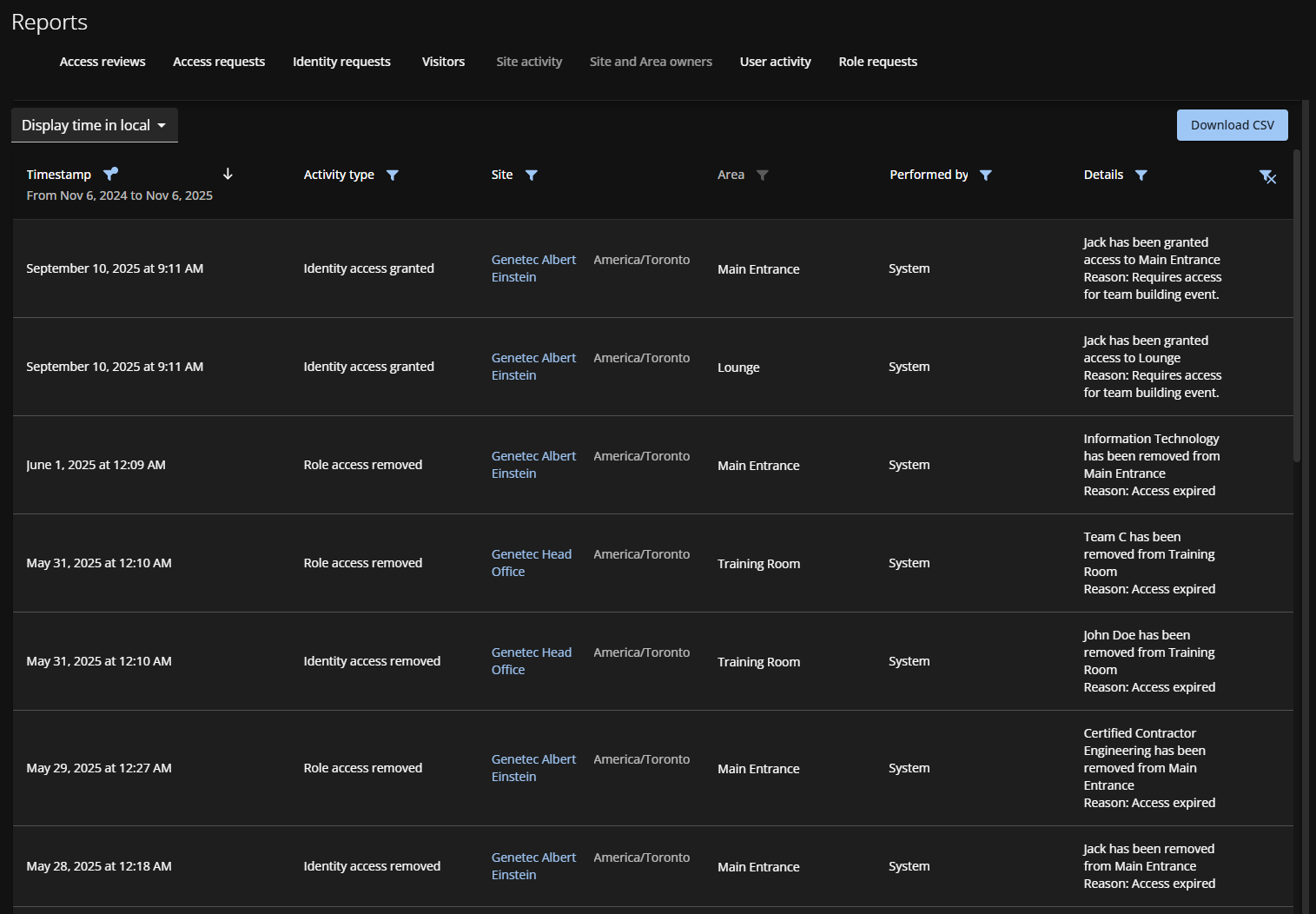Click the Activity type filter icon
This screenshot has height=914, width=1316.
point(393,176)
